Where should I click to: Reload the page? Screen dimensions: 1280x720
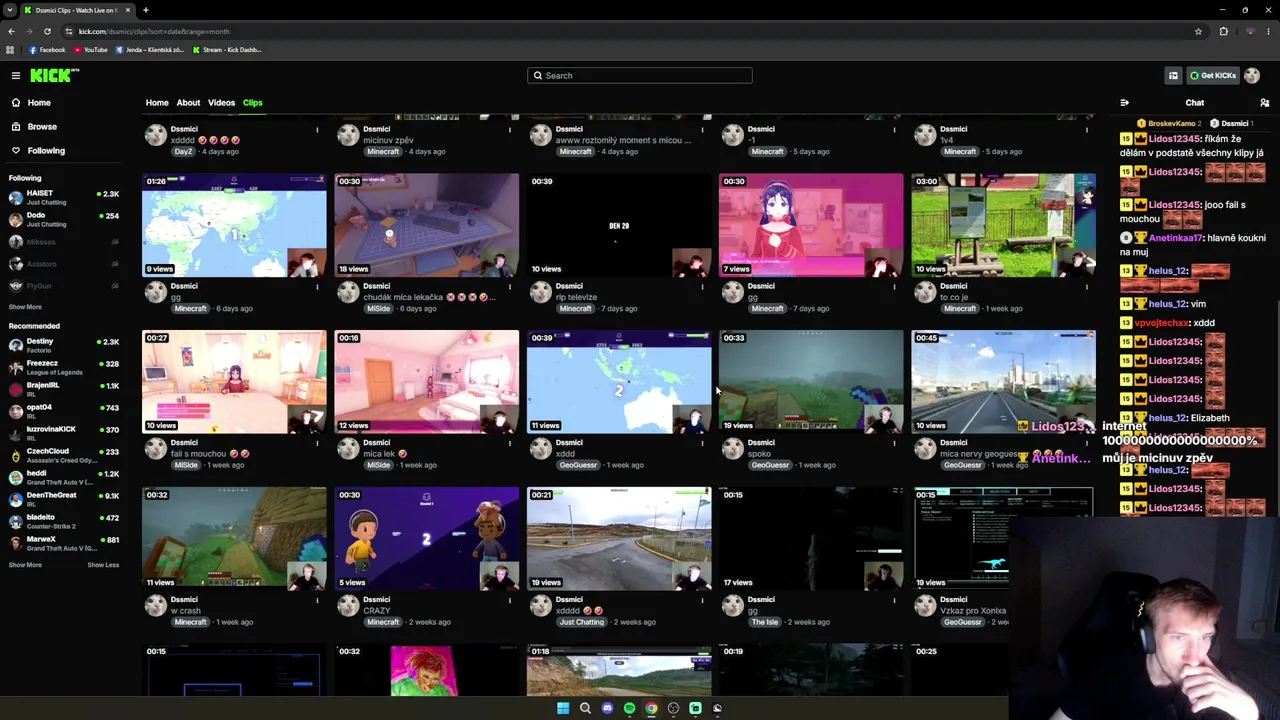click(47, 31)
